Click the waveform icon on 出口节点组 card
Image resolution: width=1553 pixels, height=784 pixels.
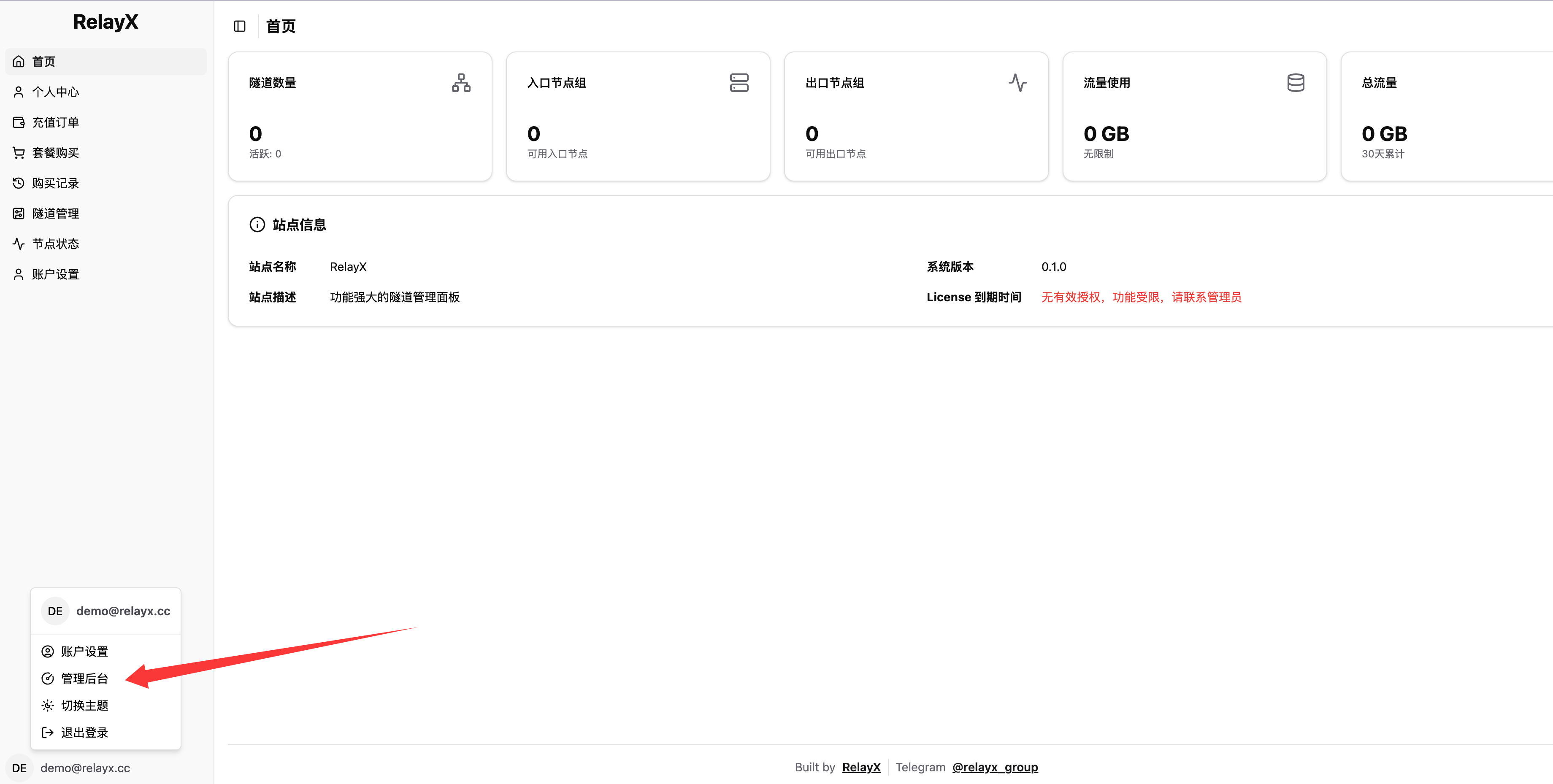[1018, 84]
